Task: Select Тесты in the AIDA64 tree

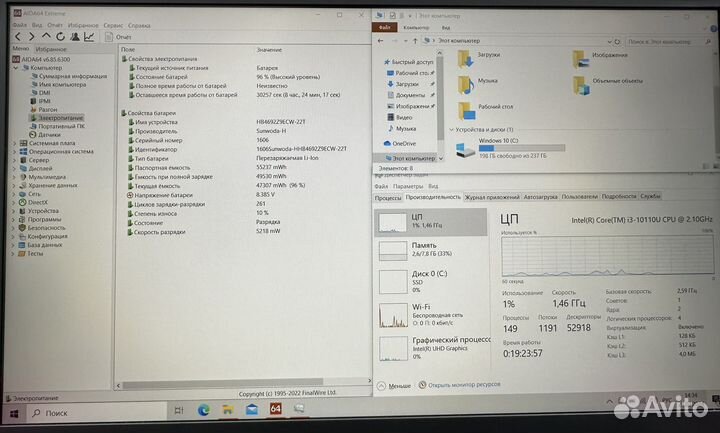Action: pyautogui.click(x=31, y=253)
